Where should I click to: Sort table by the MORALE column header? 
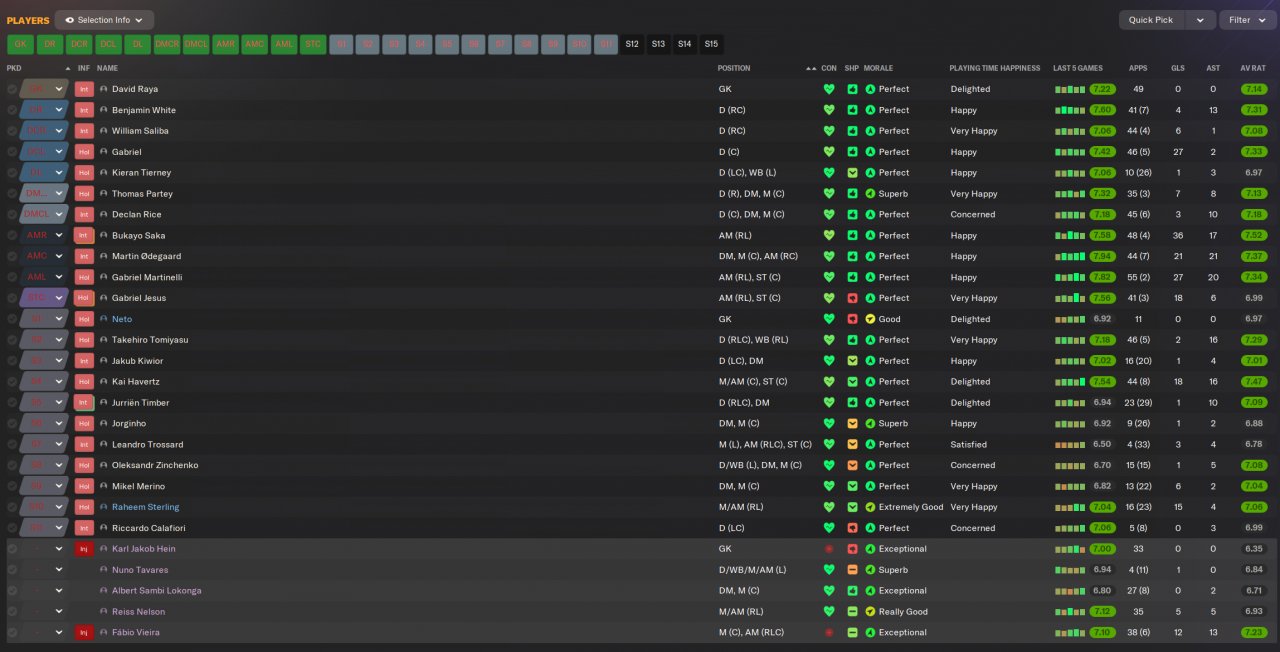coord(879,68)
